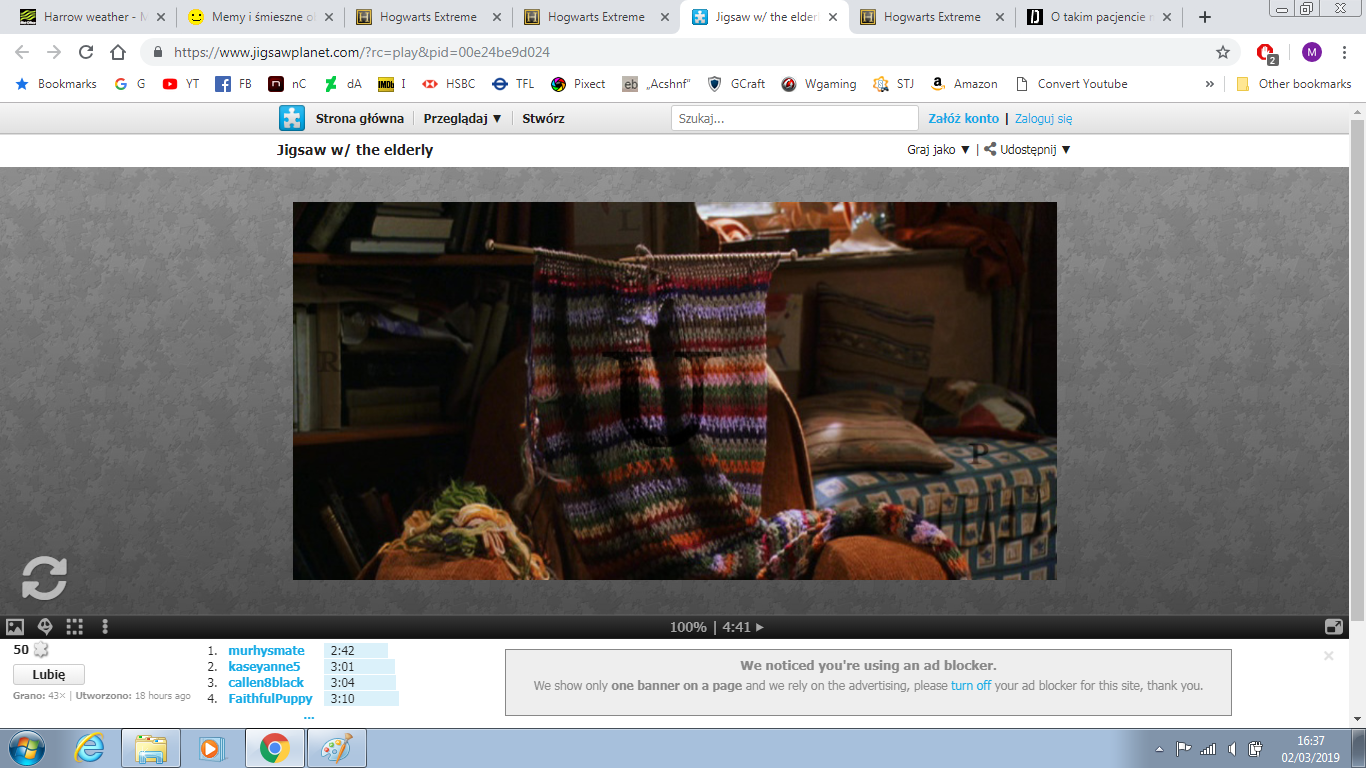
Task: Click the restart puzzle circular arrows icon
Action: tap(45, 578)
